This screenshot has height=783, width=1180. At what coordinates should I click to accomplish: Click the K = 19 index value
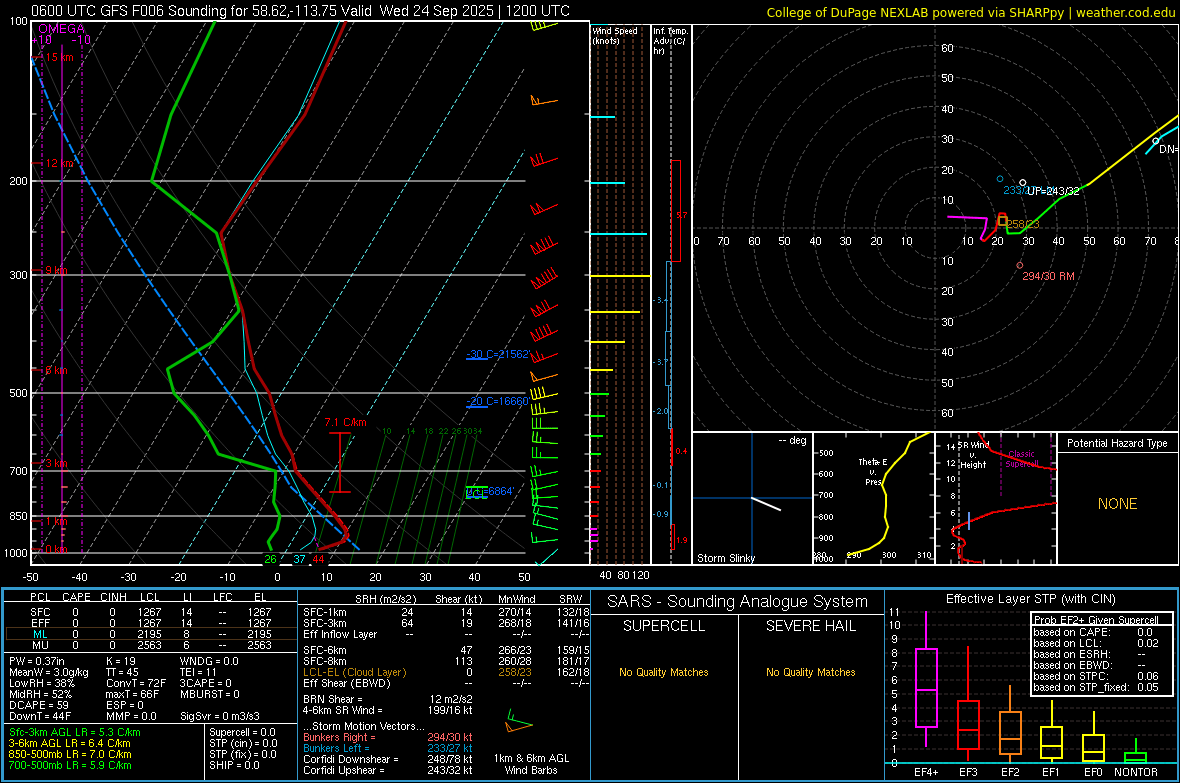[121, 661]
